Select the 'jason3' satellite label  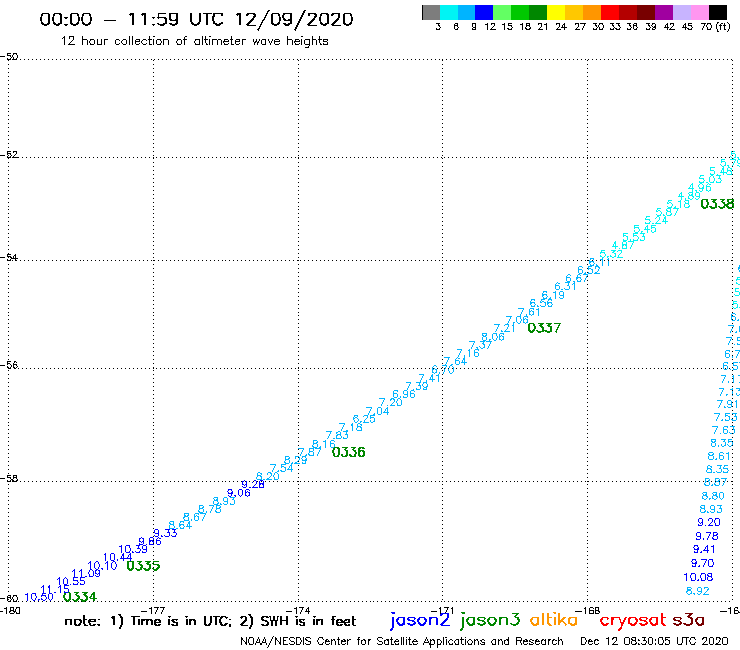pyautogui.click(x=490, y=620)
